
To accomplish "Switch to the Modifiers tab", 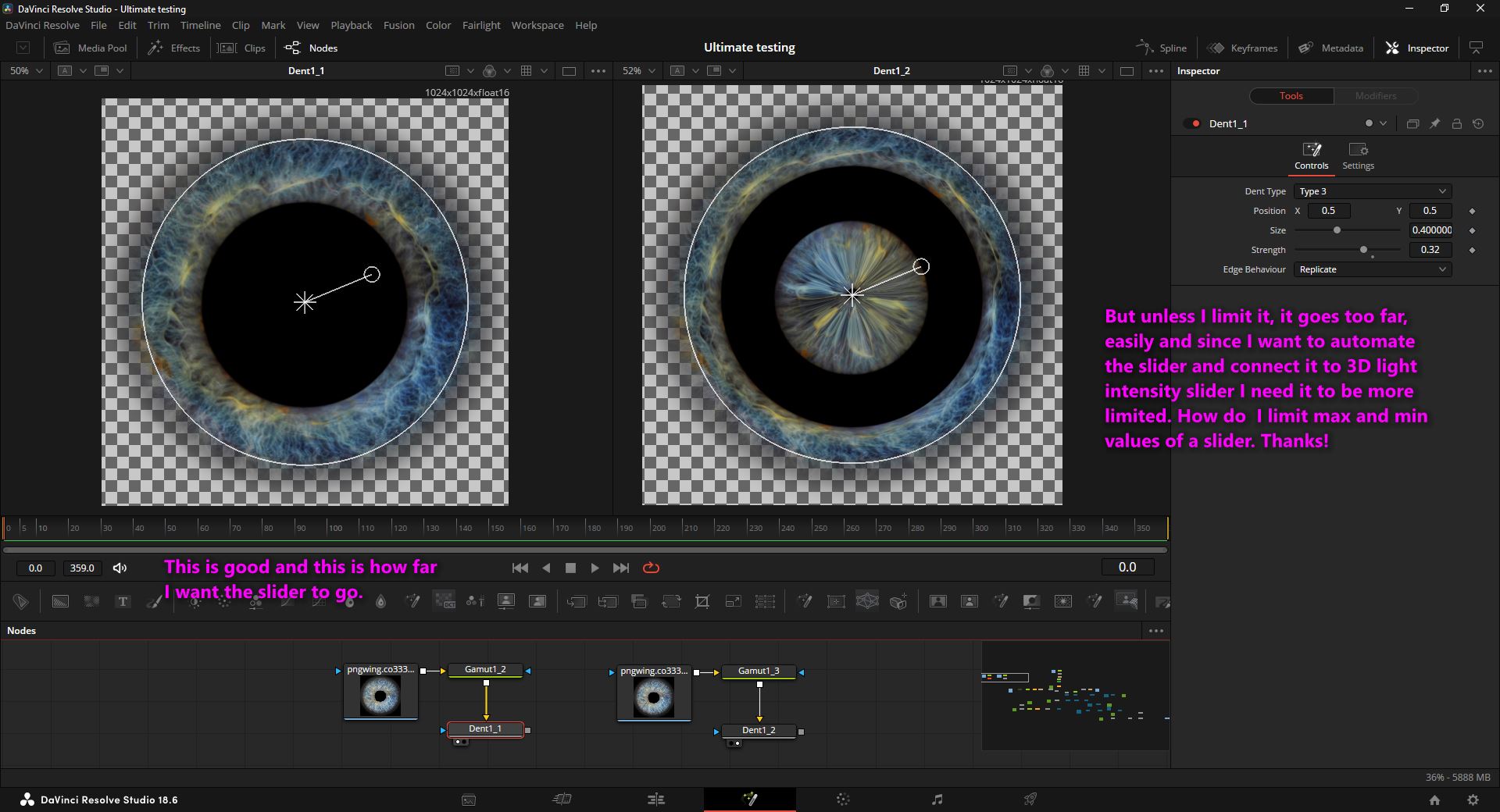I will (1375, 95).
